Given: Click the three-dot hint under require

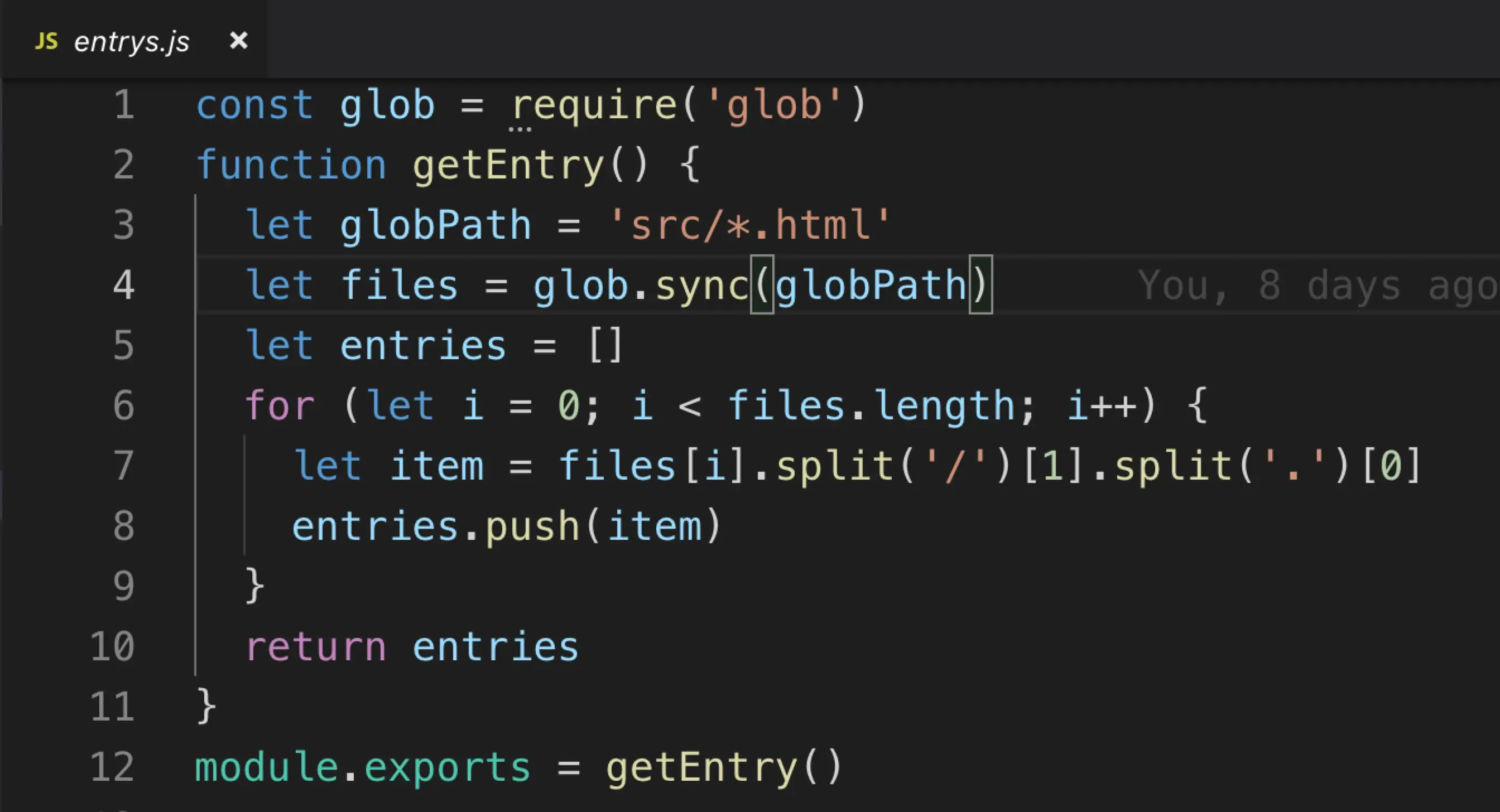Looking at the screenshot, I should pos(520,129).
